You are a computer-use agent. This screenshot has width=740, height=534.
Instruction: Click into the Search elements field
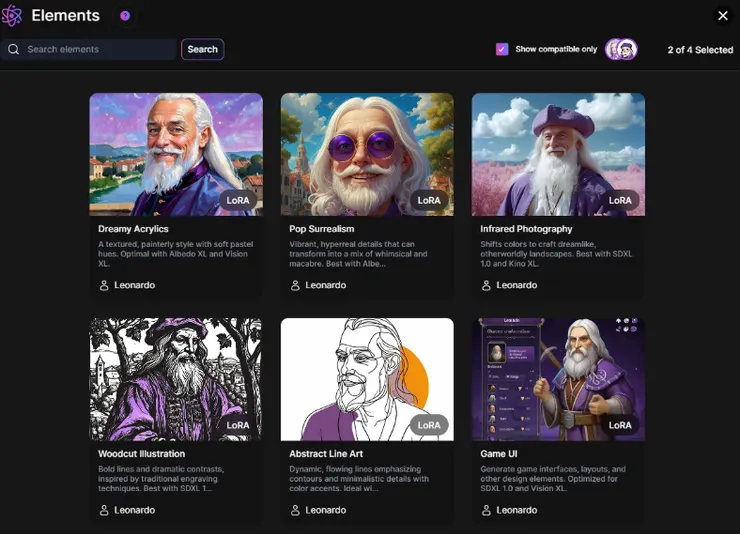(x=89, y=49)
